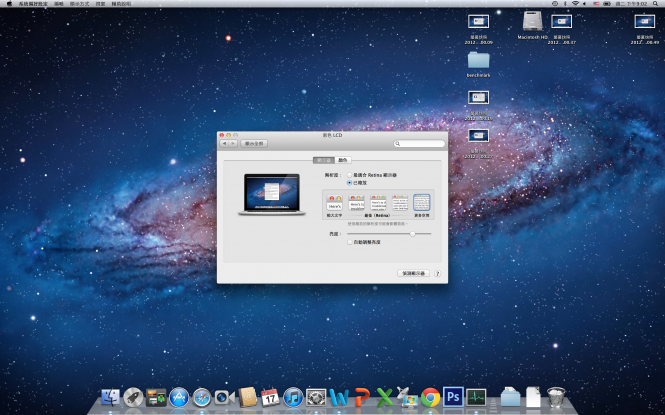Image resolution: width=665 pixels, height=415 pixels.
Task: Select the '已縮放' scaled radio button
Action: 349,183
